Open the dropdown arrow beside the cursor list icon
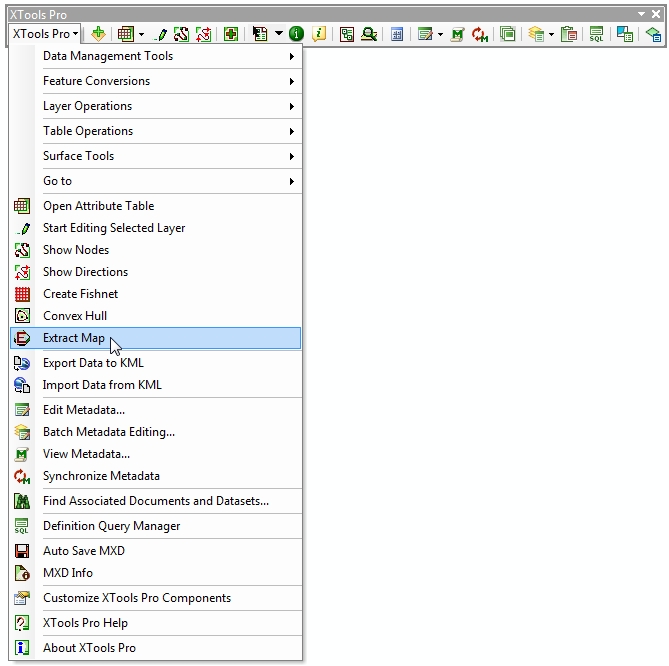Screen dimensions: 669x666 point(279,33)
